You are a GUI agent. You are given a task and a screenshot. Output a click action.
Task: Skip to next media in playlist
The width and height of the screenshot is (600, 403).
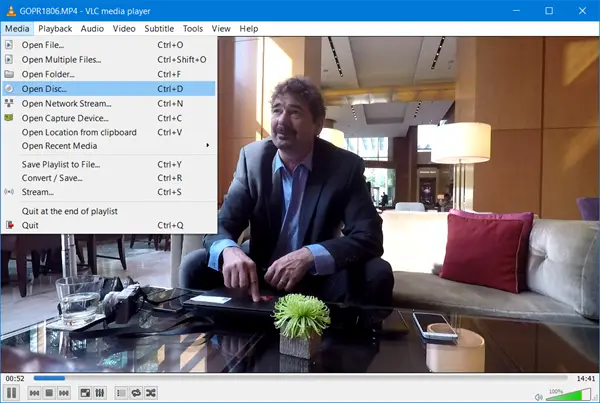click(63, 393)
